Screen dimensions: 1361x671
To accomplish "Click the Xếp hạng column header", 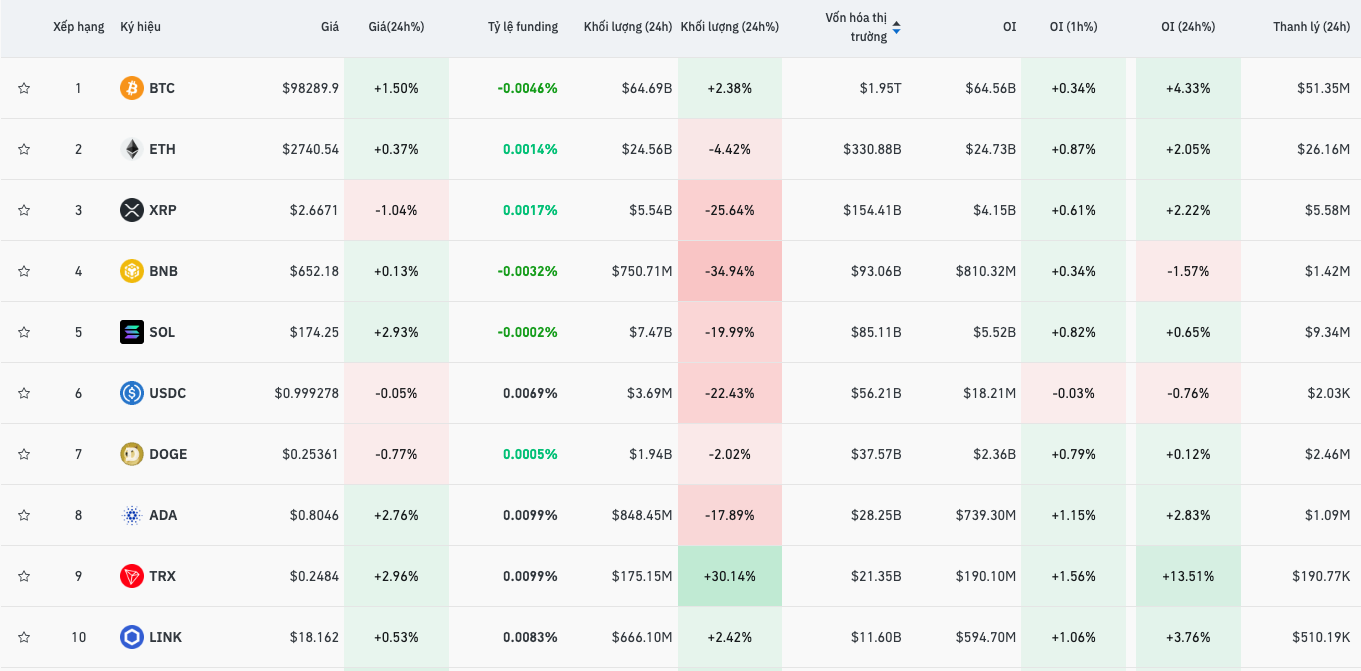I will tap(78, 28).
